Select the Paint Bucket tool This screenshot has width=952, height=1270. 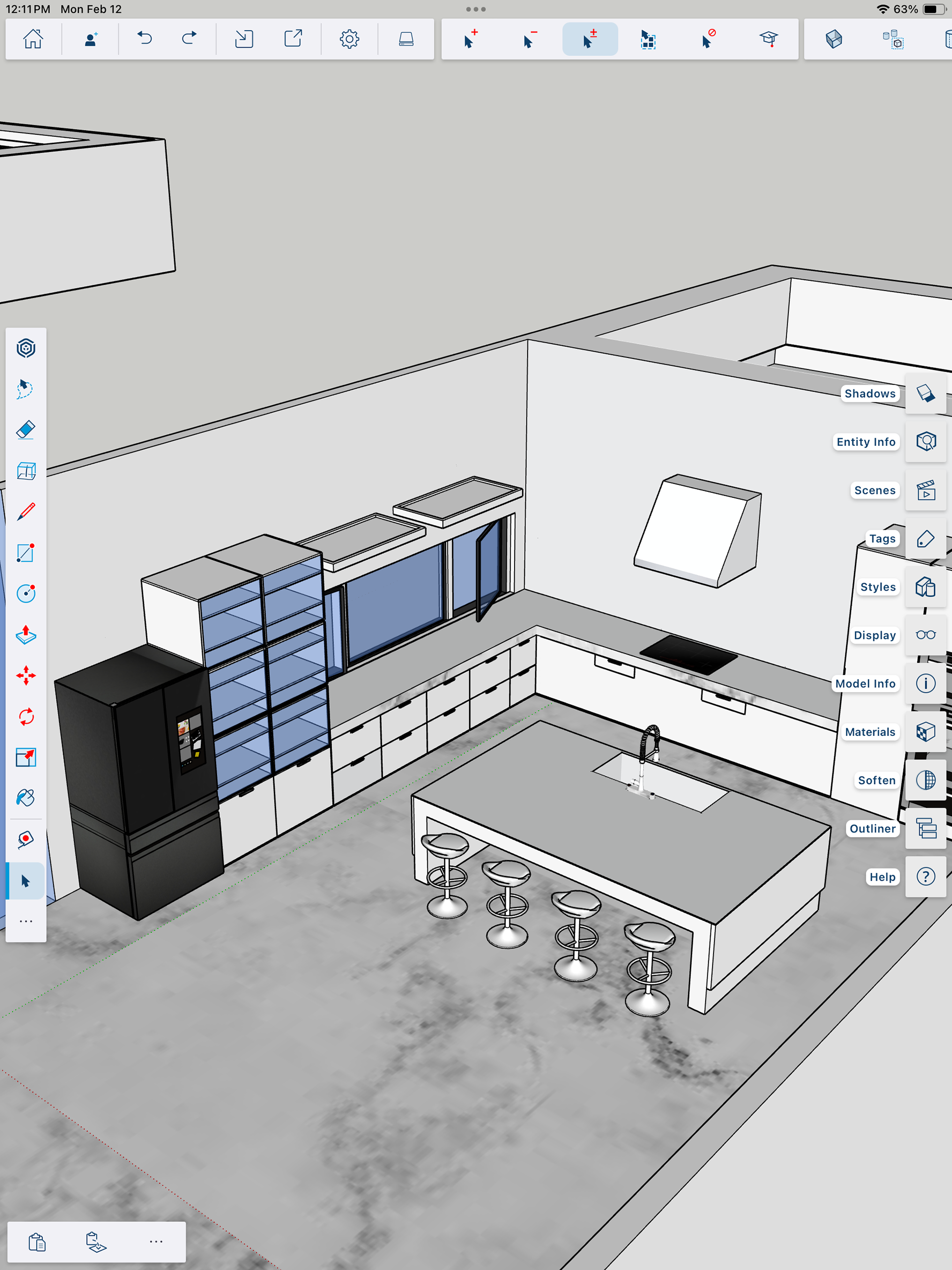(x=26, y=798)
